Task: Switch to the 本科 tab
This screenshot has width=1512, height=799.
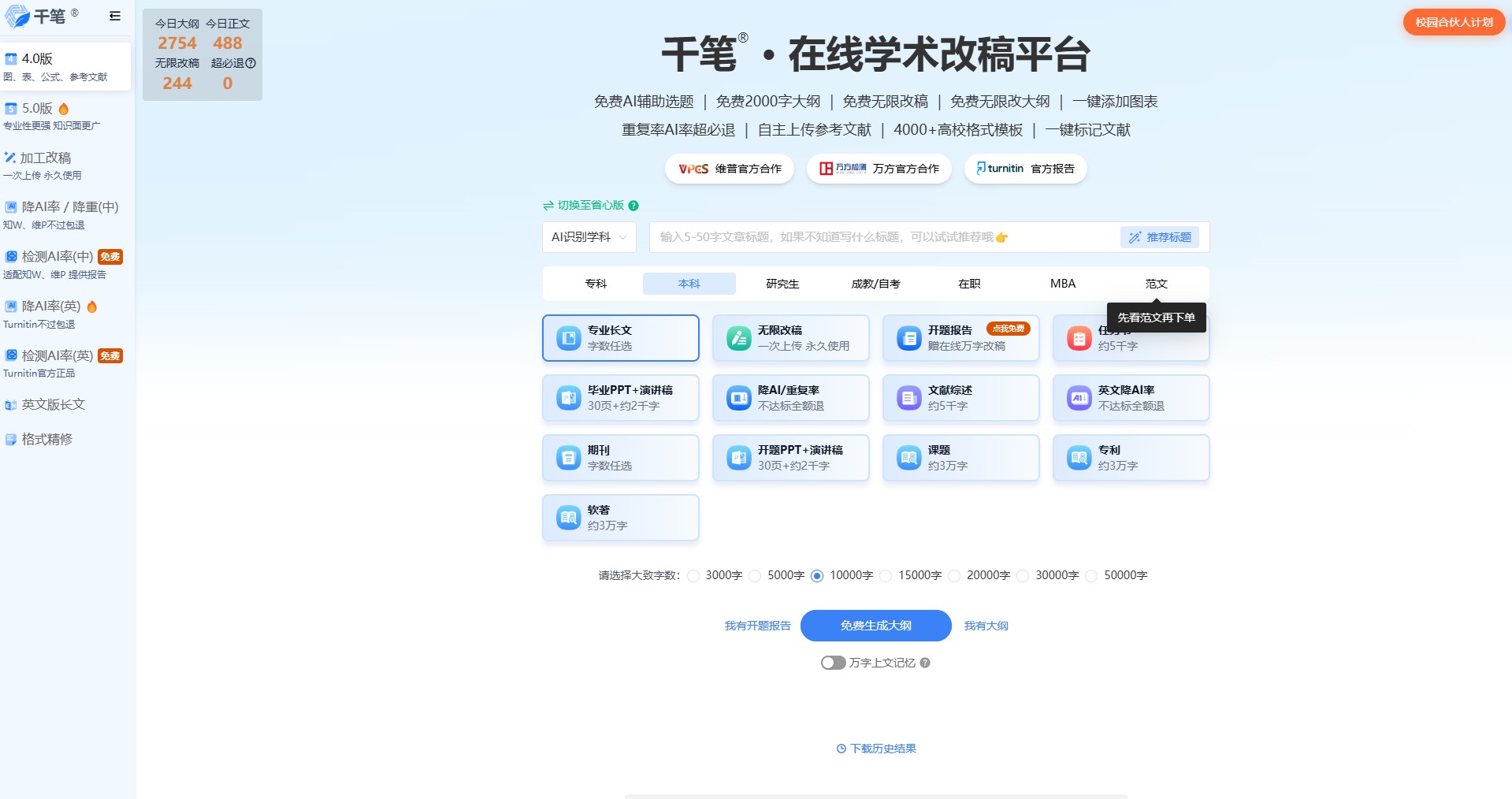Action: tap(689, 284)
